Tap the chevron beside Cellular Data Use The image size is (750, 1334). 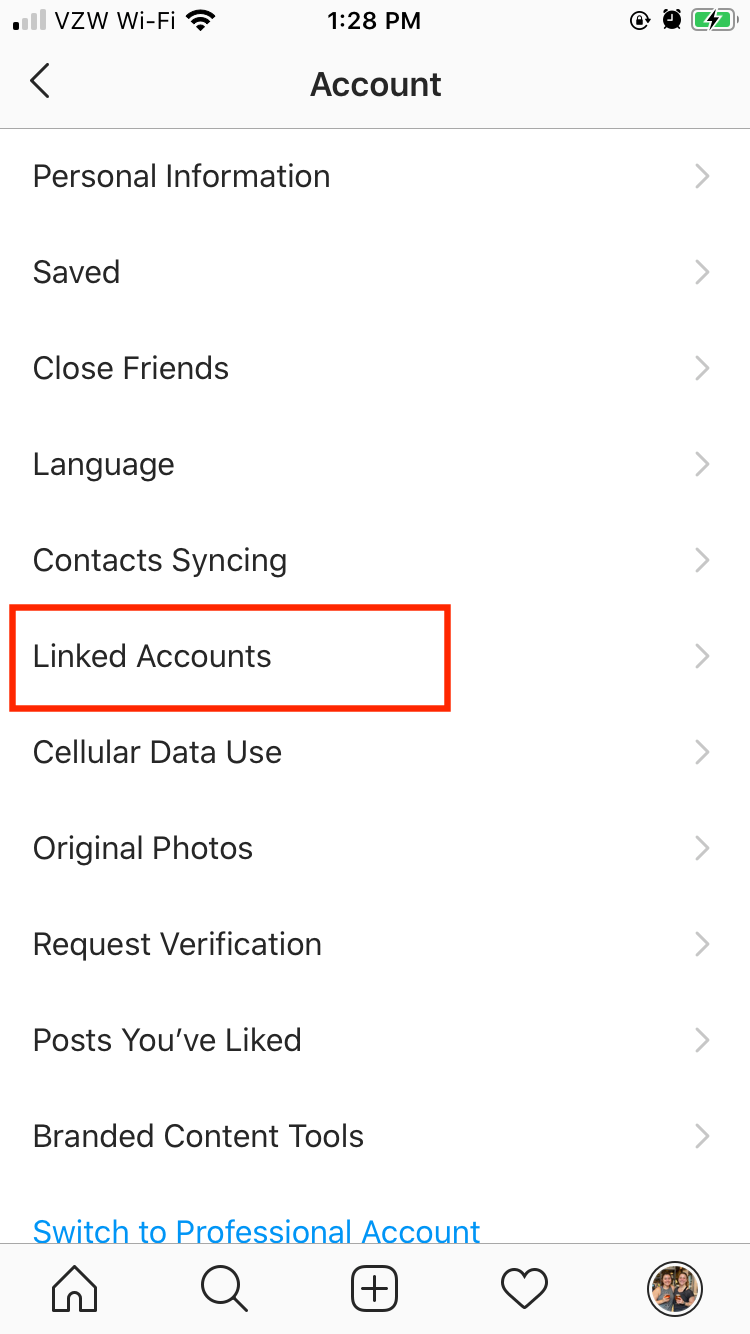(702, 752)
